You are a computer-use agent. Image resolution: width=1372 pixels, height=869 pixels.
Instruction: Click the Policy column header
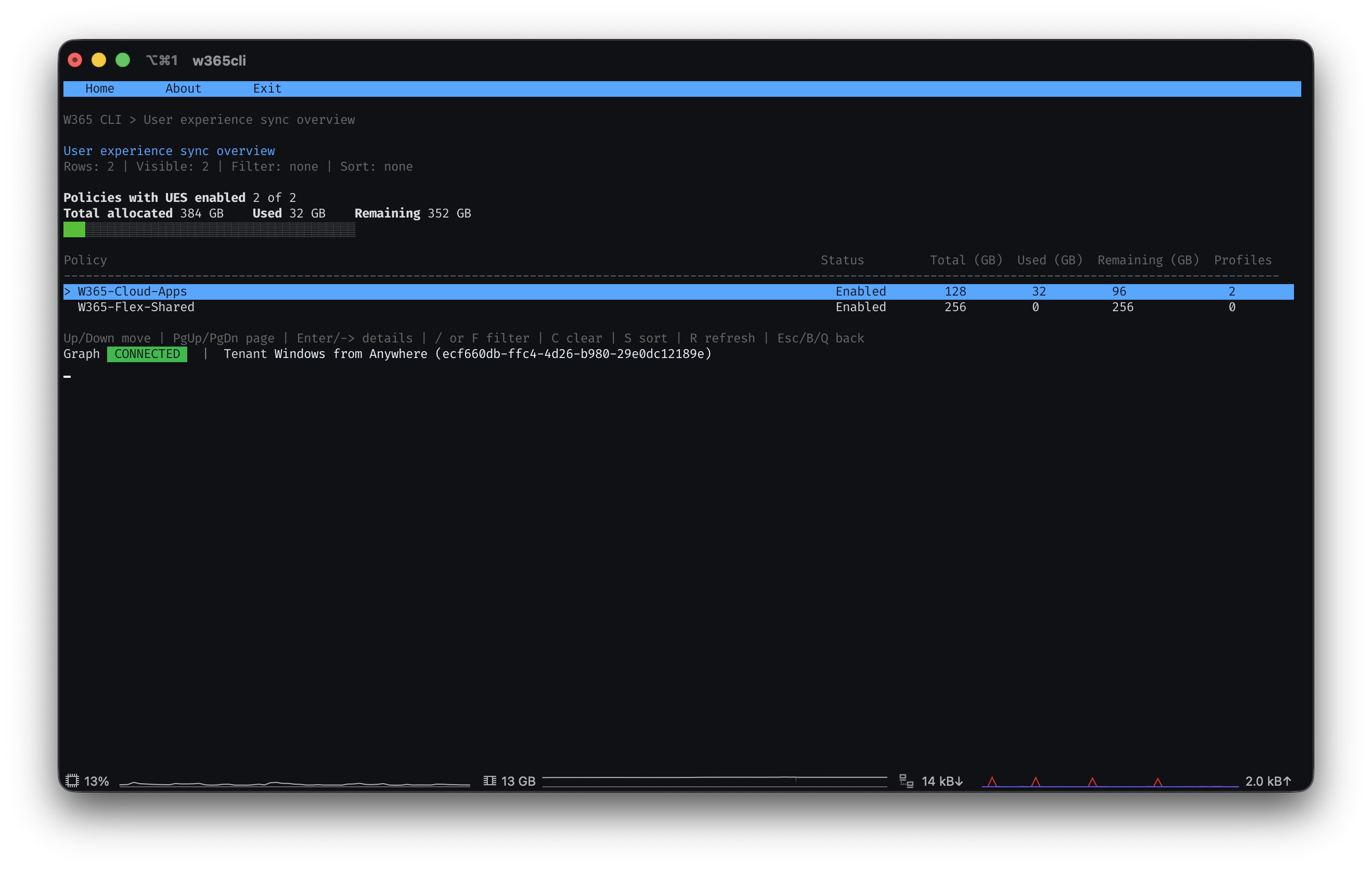(x=85, y=260)
